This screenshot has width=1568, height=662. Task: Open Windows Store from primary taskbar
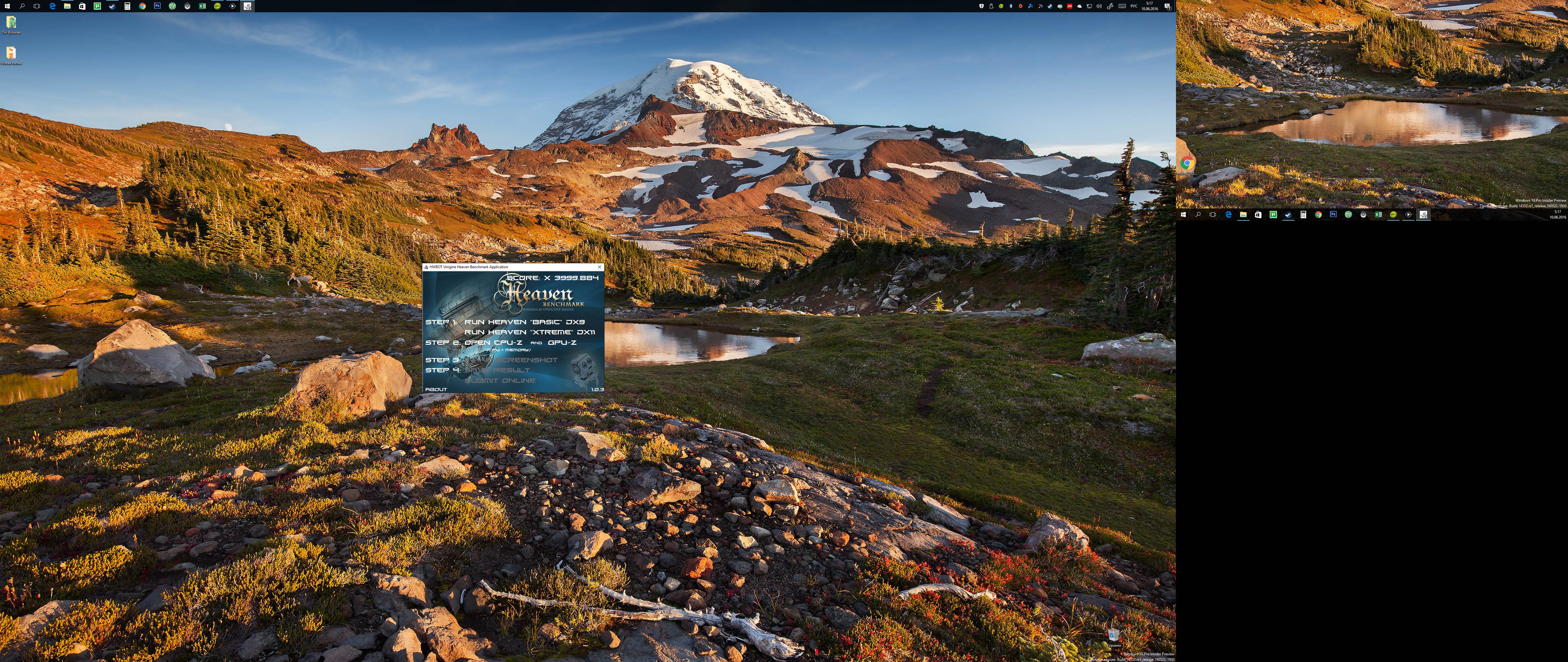[x=82, y=6]
